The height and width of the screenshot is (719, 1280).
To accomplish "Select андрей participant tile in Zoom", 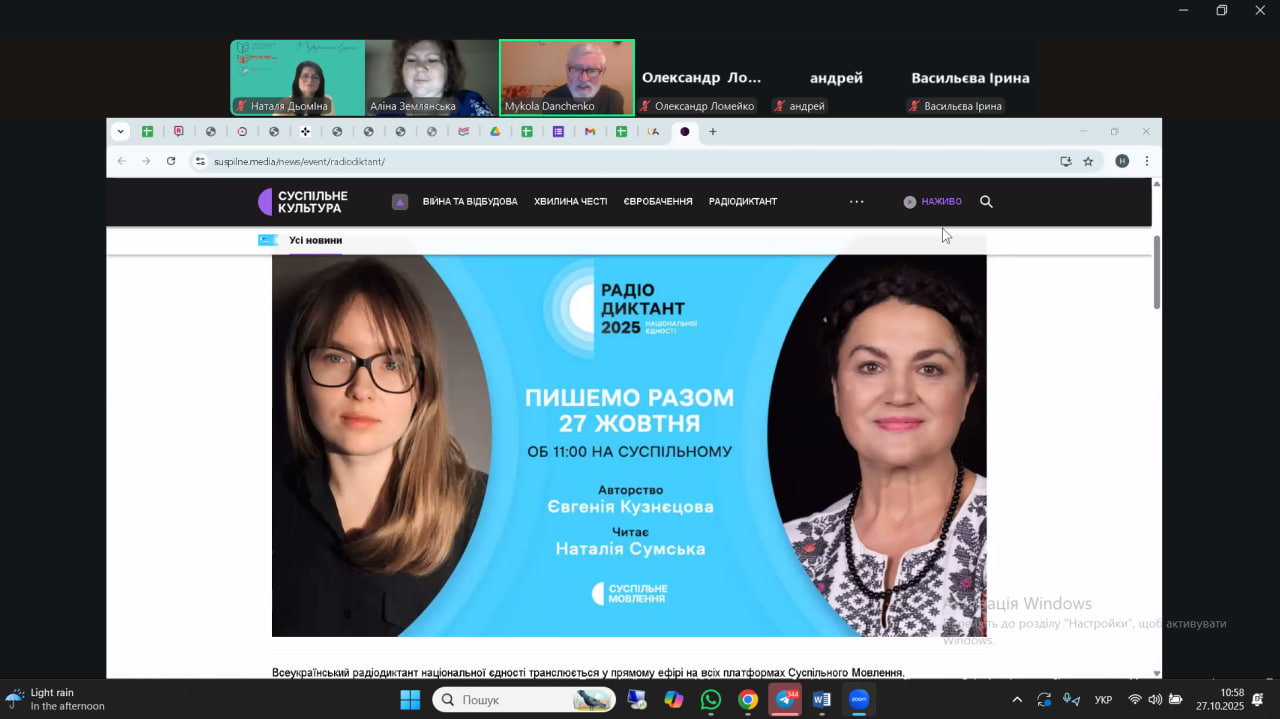I will [836, 78].
